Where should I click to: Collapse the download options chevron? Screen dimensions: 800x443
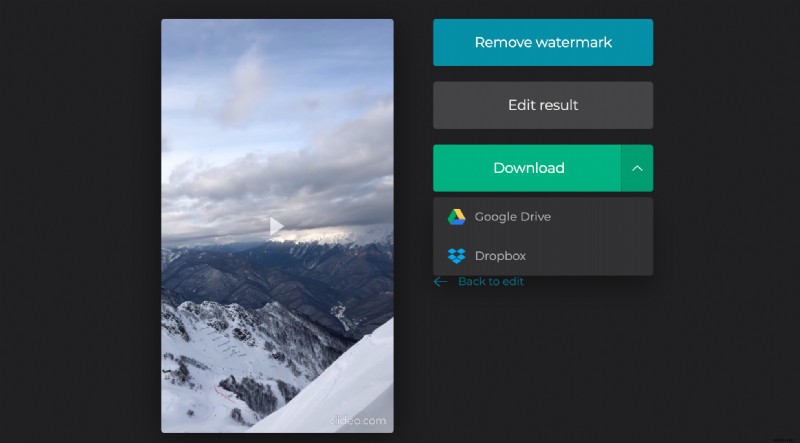(637, 168)
